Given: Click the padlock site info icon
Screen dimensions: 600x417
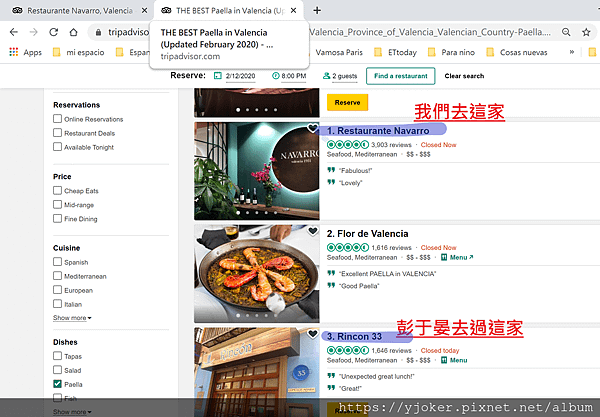Looking at the screenshot, I should tap(98, 33).
